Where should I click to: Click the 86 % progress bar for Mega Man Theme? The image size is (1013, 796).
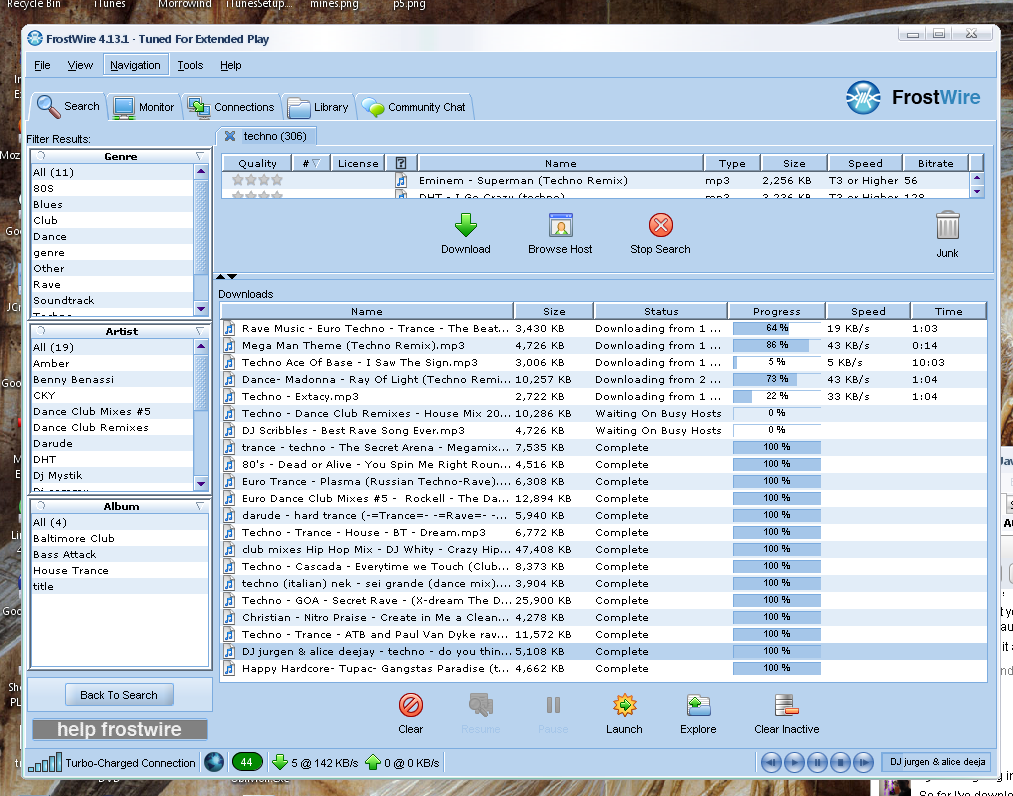pos(777,346)
